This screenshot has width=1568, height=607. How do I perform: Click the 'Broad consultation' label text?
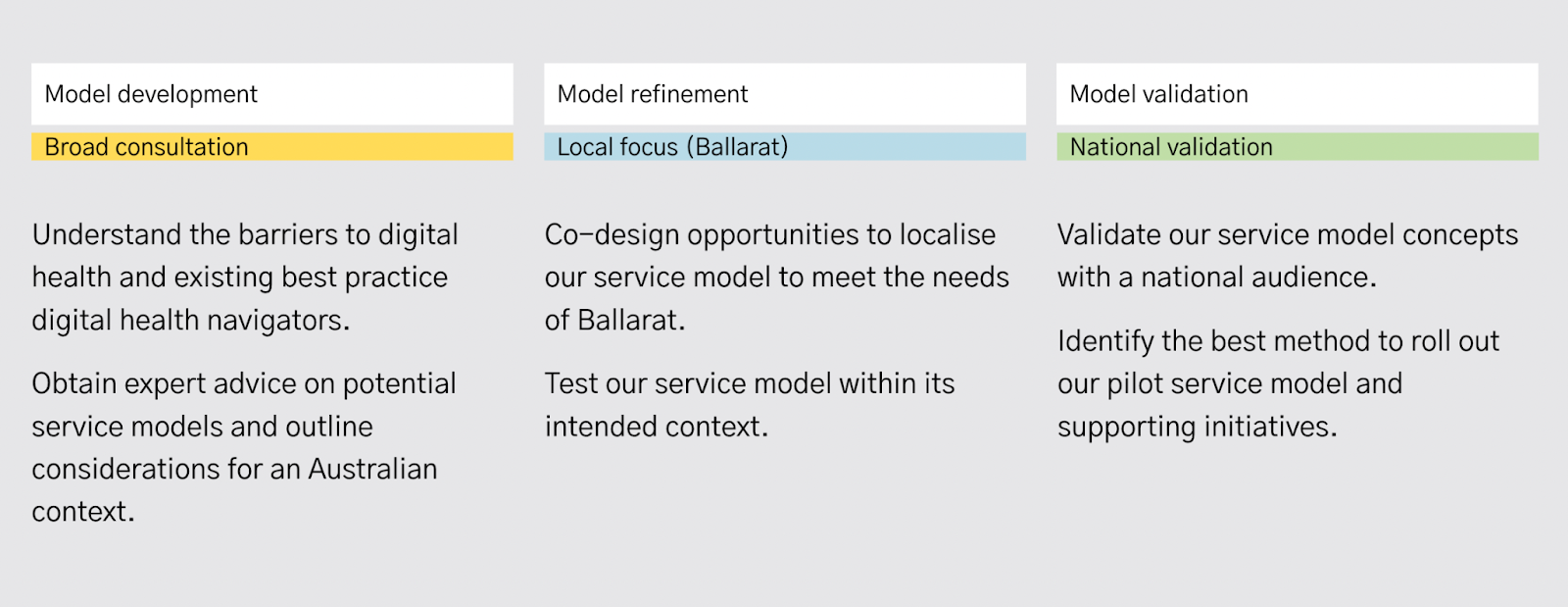pyautogui.click(x=147, y=147)
